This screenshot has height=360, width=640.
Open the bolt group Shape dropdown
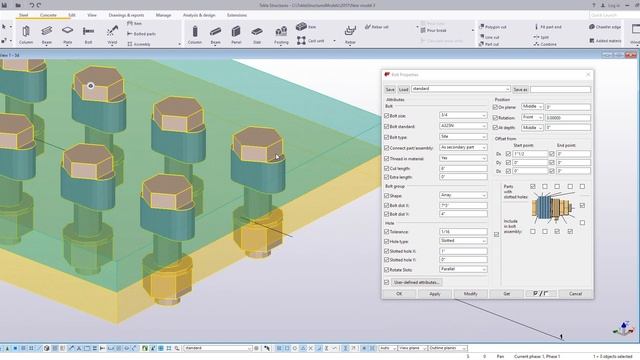point(463,195)
